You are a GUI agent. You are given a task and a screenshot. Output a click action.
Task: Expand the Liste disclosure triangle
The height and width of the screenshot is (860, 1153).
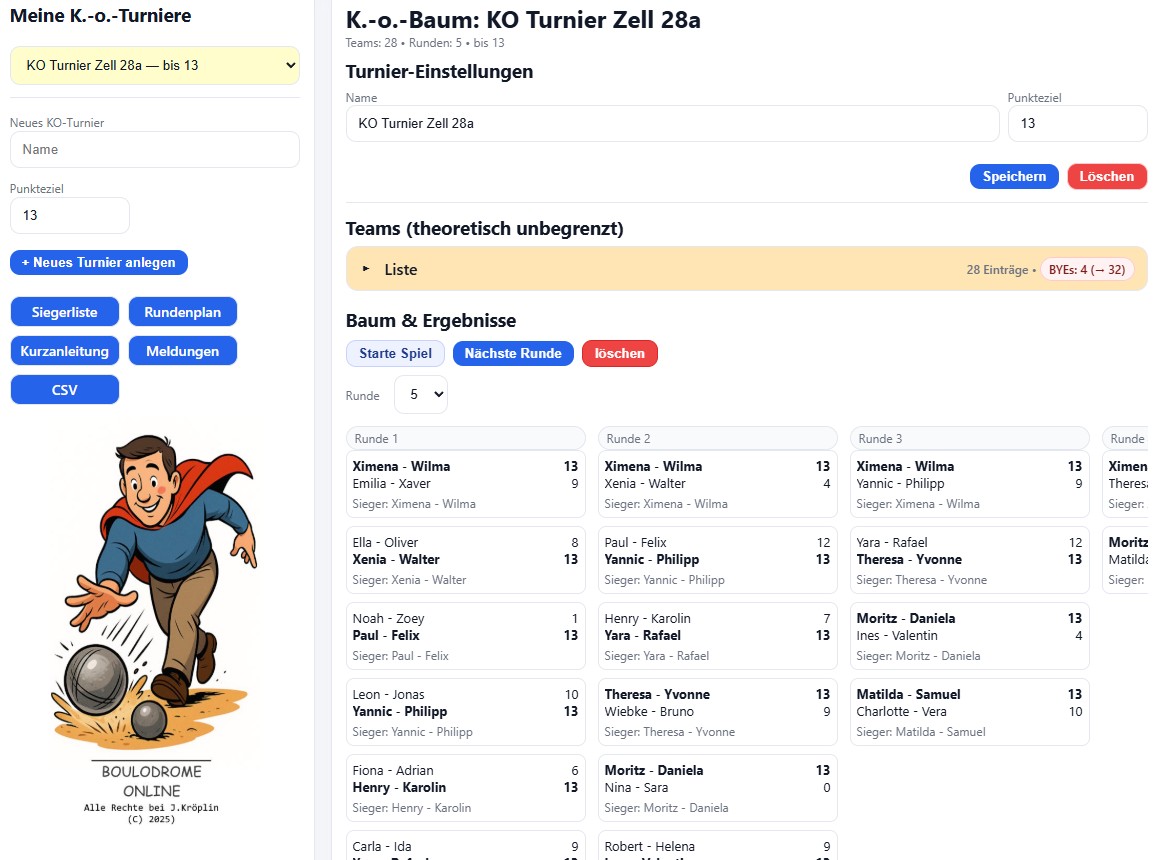(366, 269)
